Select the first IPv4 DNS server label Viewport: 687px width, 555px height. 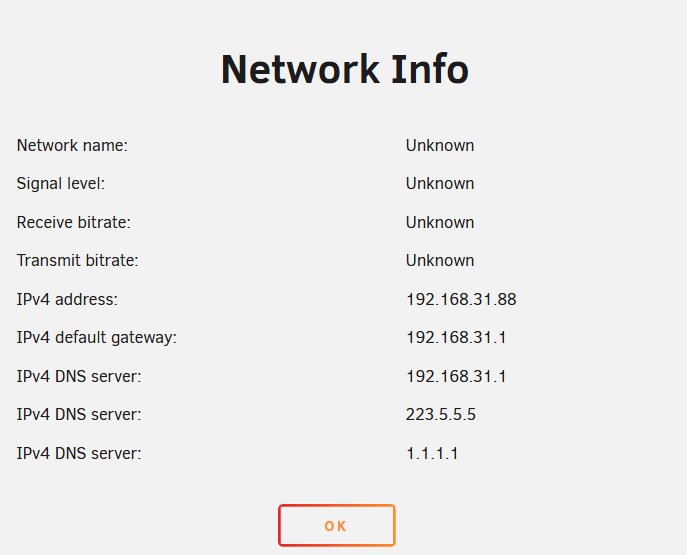point(79,376)
